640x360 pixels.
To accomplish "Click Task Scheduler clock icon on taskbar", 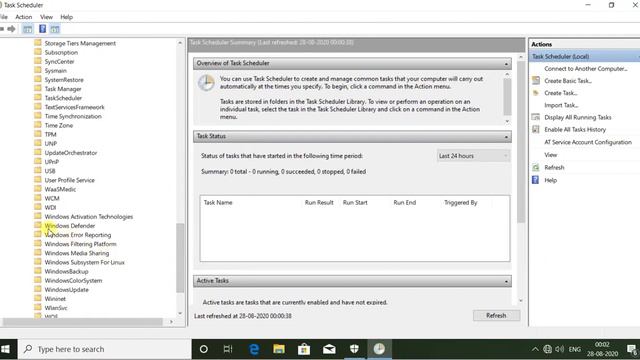I will point(379,349).
